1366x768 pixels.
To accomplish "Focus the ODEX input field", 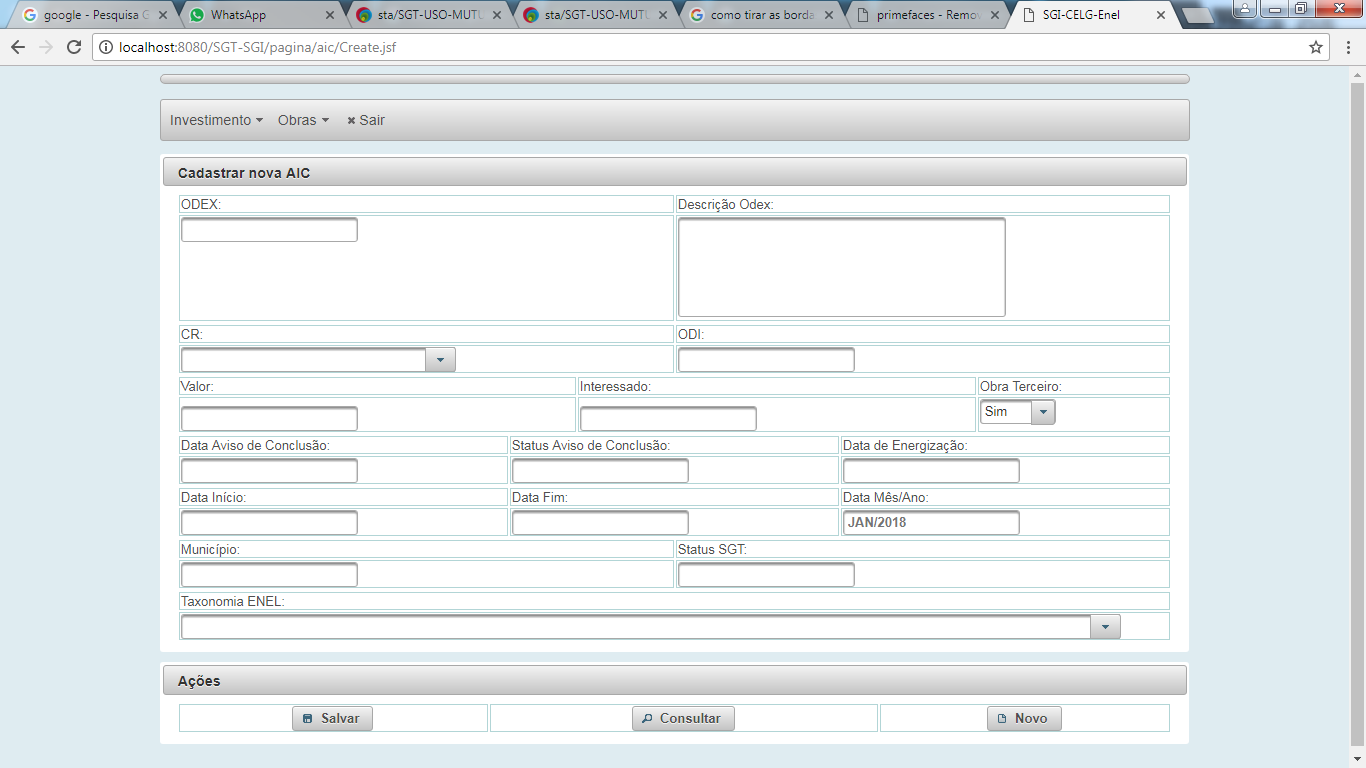I will click(x=269, y=229).
